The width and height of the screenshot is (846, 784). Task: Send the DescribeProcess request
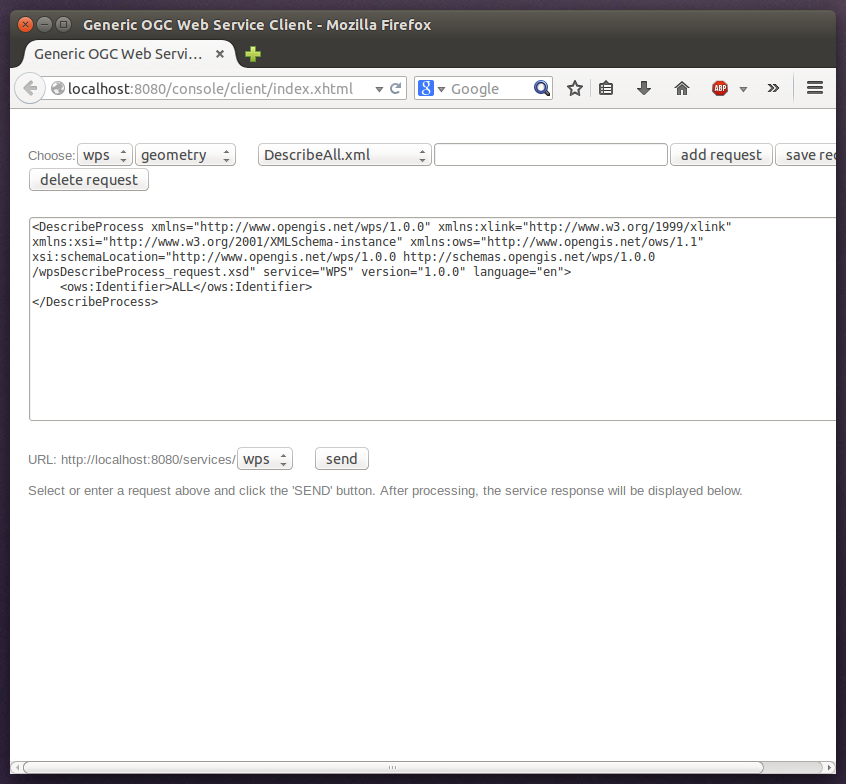341,458
